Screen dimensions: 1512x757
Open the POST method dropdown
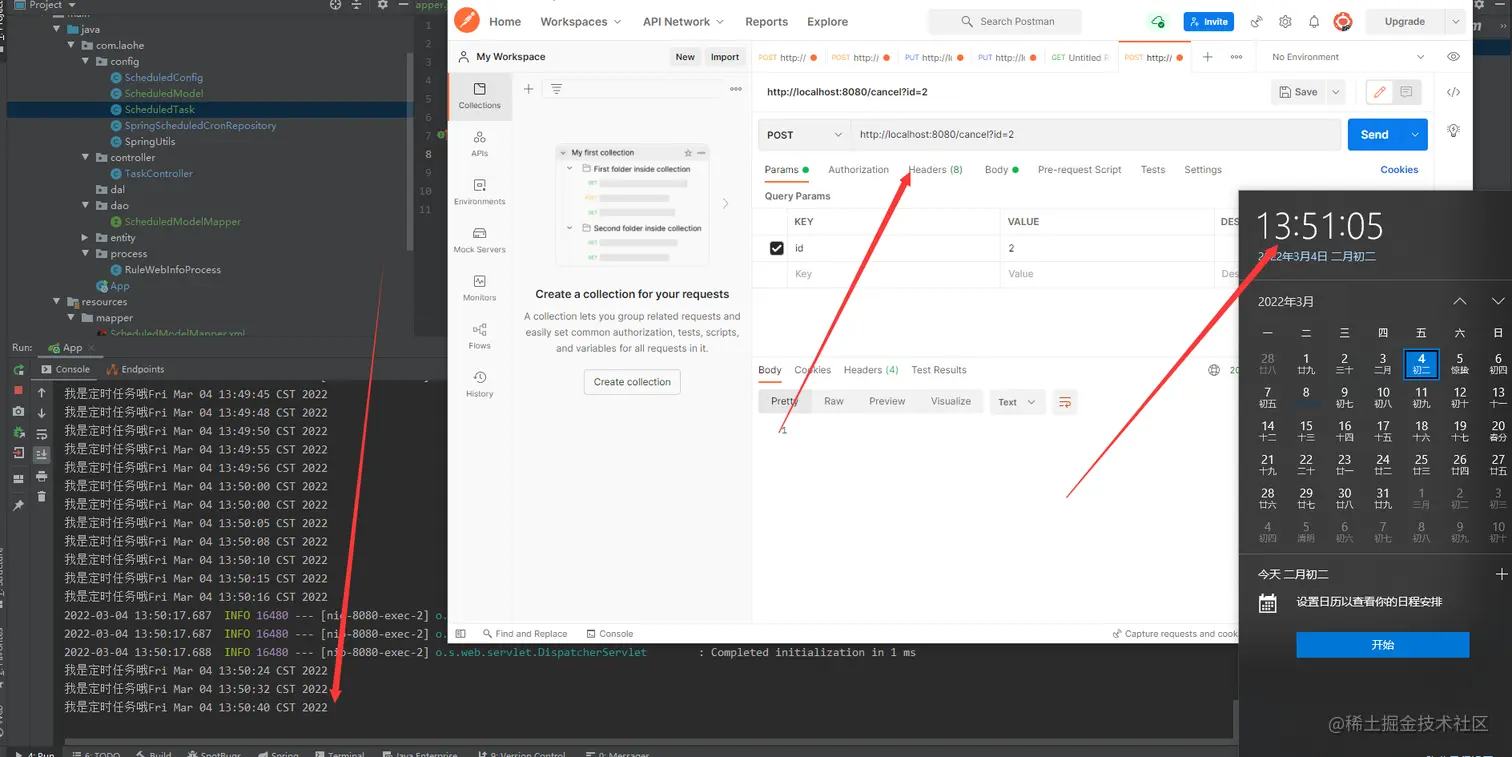pyautogui.click(x=805, y=135)
